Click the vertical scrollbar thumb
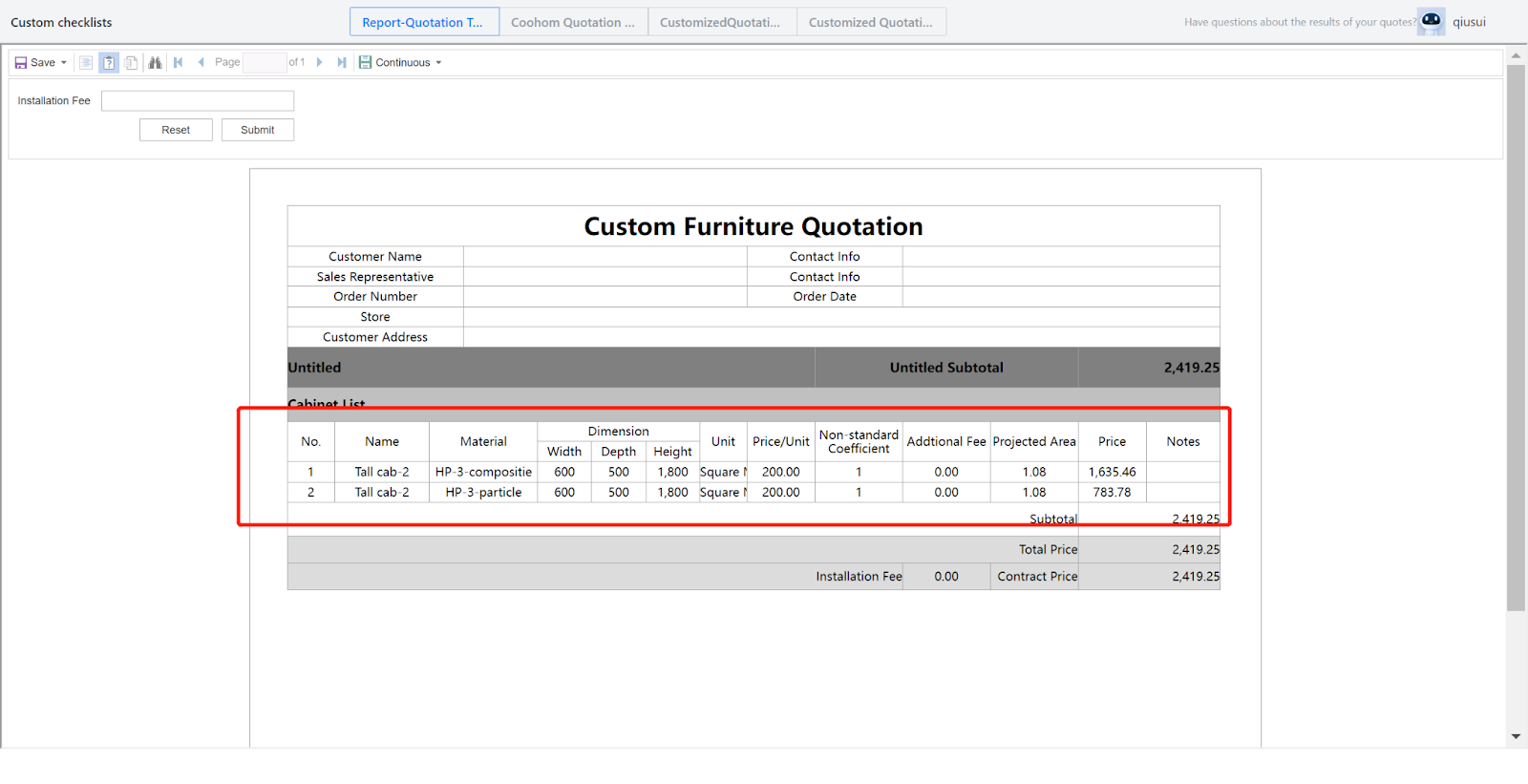 point(1516,334)
